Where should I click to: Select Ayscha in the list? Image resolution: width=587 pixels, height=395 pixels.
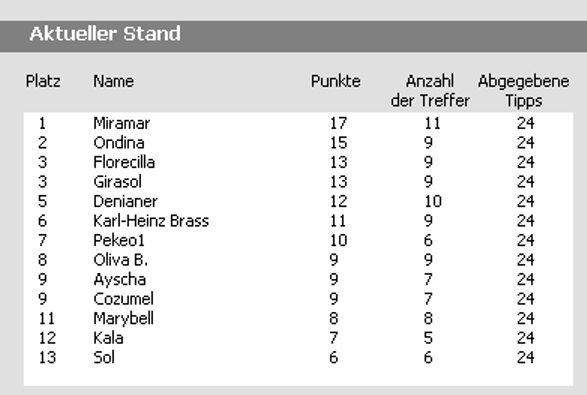click(119, 279)
